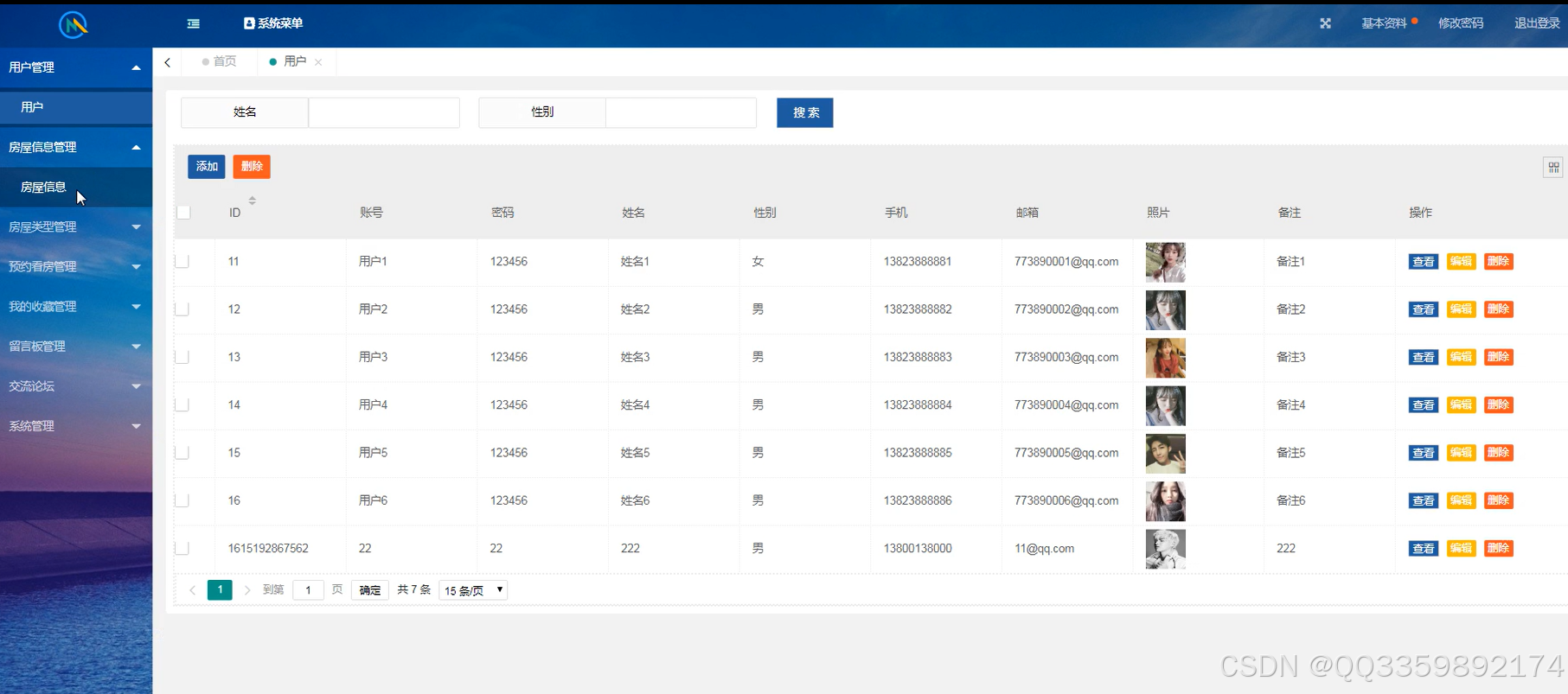Open photo thumbnail of 用户5
Viewport: 1568px width, 694px height.
[1165, 454]
